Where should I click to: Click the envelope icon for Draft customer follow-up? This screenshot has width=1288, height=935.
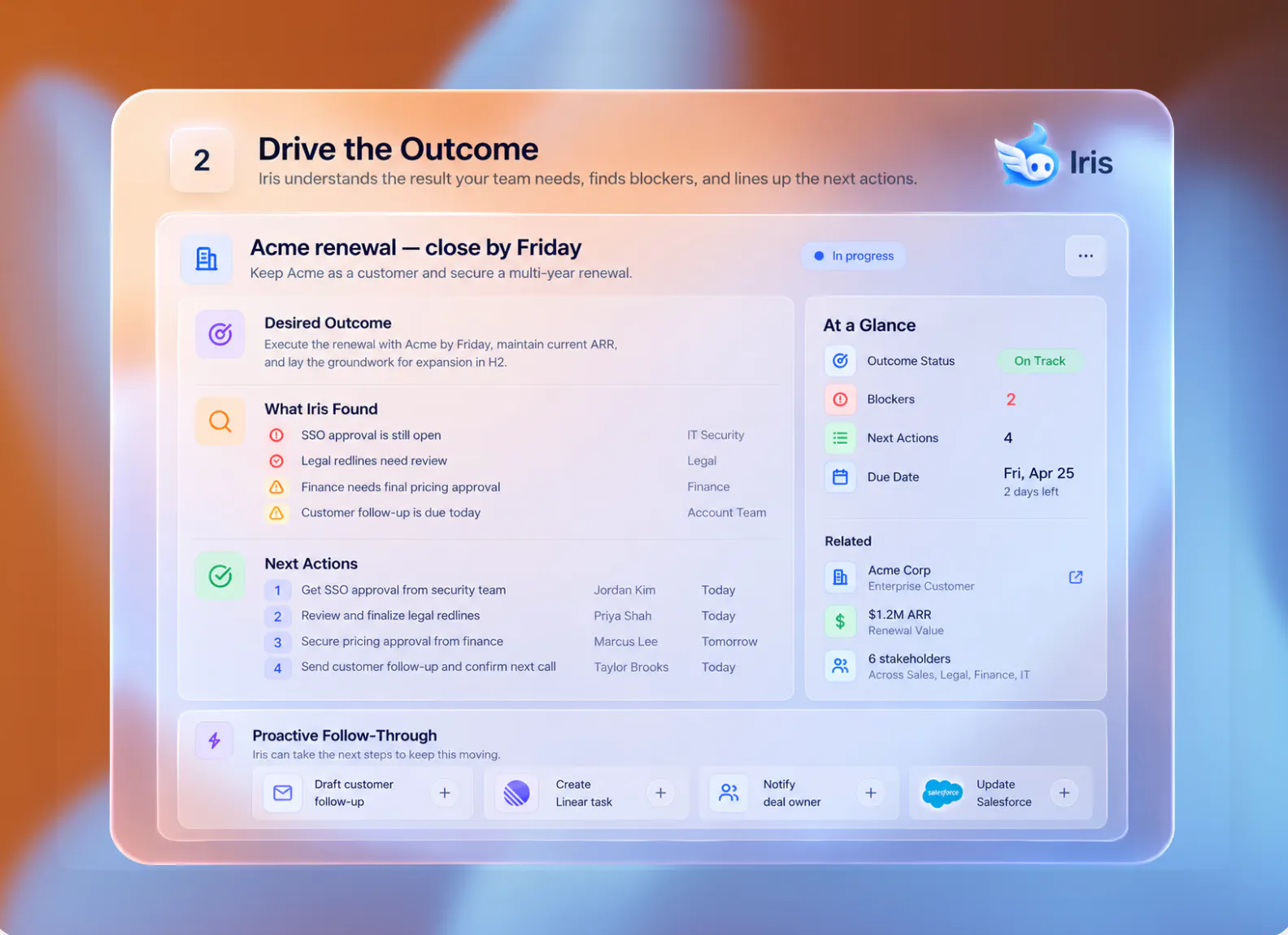point(283,793)
